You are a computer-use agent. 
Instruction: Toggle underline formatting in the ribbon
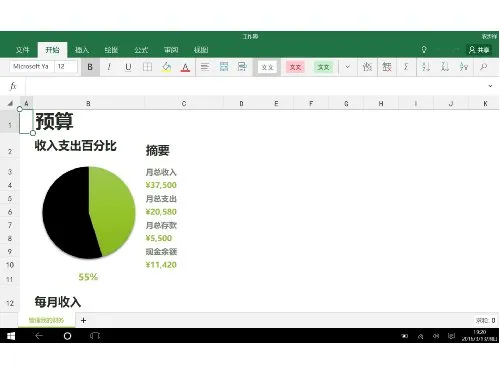128,67
